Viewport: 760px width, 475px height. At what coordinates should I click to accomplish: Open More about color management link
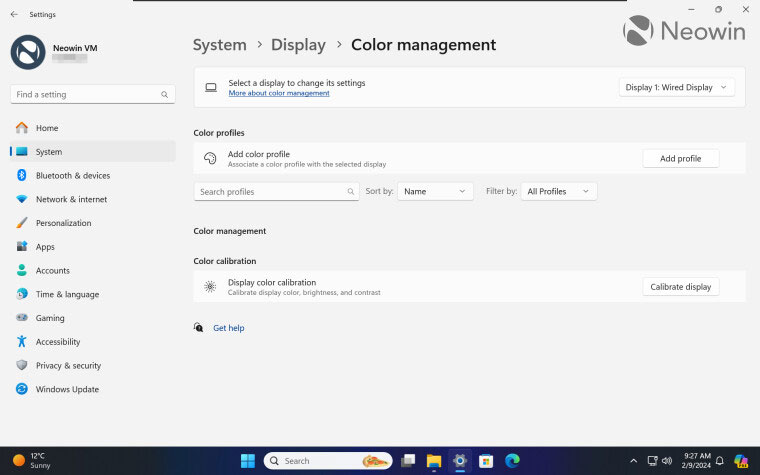pos(279,94)
